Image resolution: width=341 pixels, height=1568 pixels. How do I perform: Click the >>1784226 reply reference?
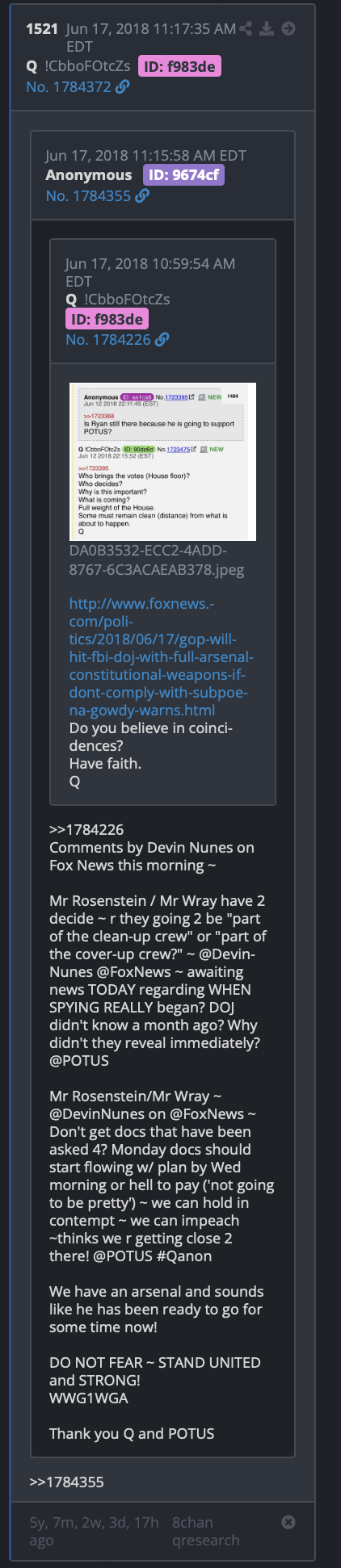tap(86, 829)
